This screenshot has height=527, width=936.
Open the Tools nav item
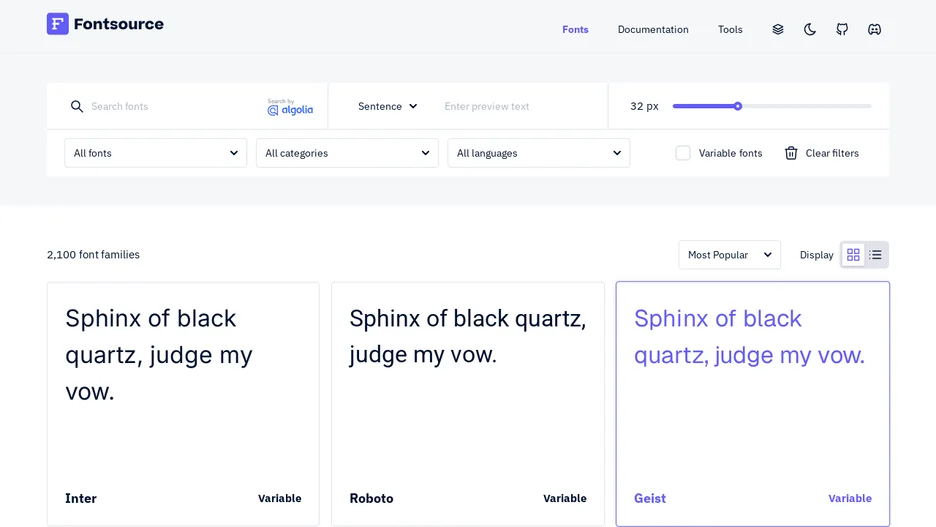point(730,29)
